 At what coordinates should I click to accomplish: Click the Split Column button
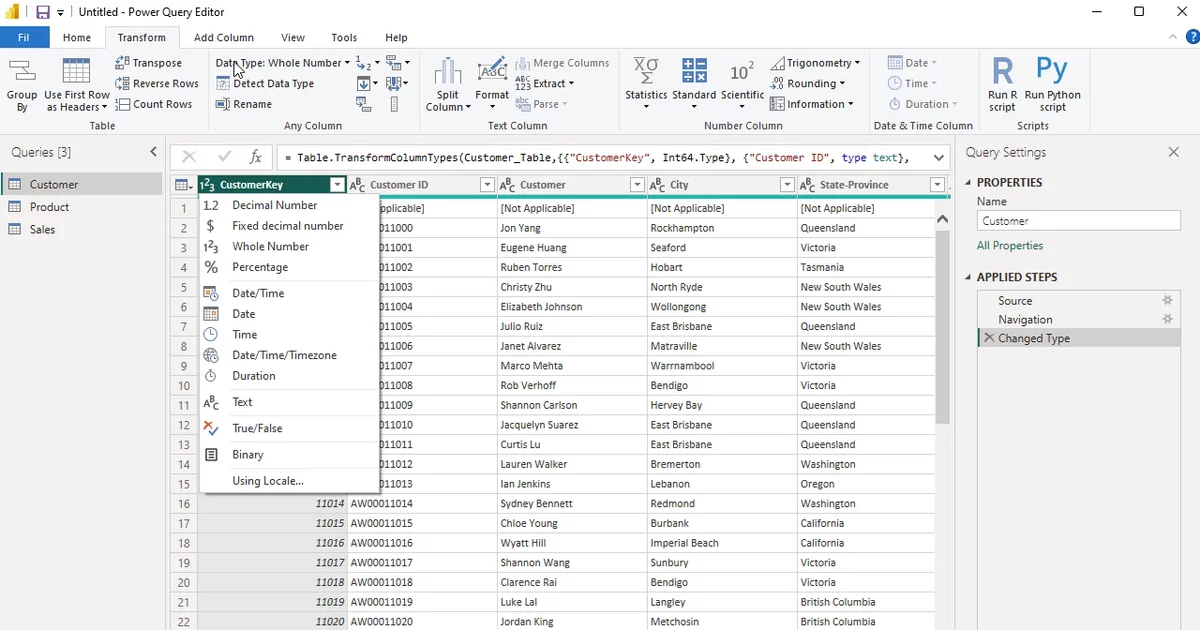(447, 85)
